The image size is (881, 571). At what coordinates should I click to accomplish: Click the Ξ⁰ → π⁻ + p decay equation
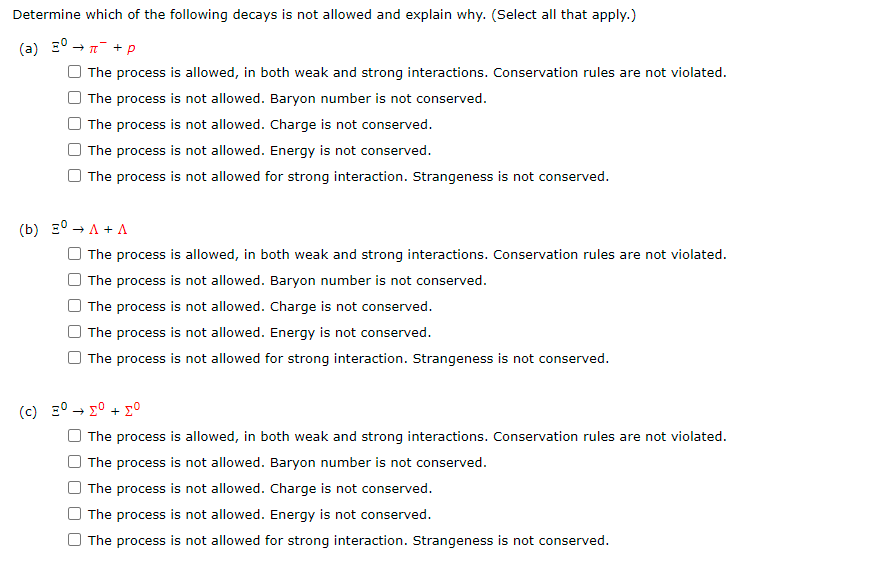pyautogui.click(x=94, y=47)
